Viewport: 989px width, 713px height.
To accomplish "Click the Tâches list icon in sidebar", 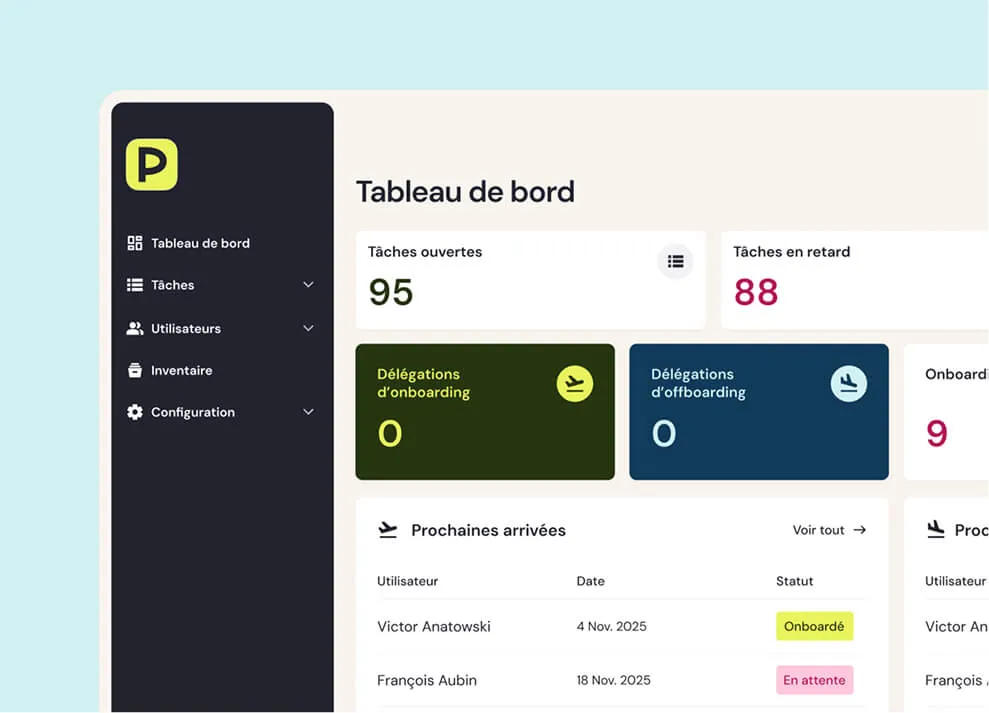I will coord(134,285).
